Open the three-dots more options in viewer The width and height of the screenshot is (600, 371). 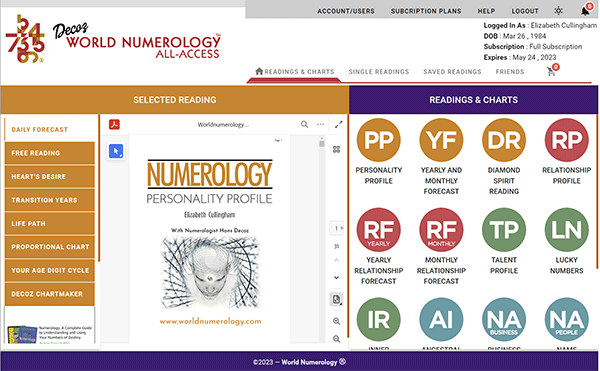point(320,124)
